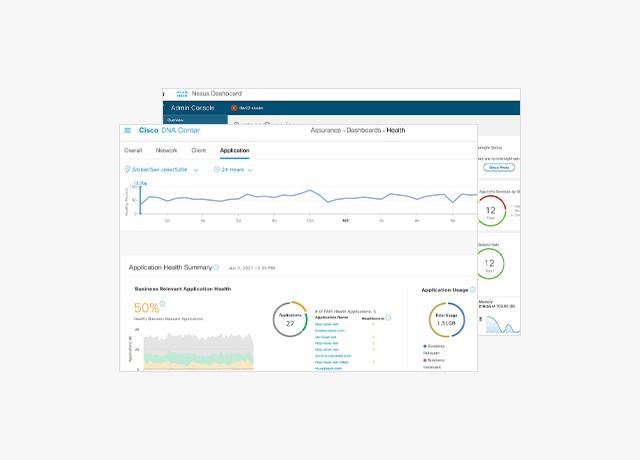Open the dummy.ciscolabs.com application link

(x=333, y=353)
